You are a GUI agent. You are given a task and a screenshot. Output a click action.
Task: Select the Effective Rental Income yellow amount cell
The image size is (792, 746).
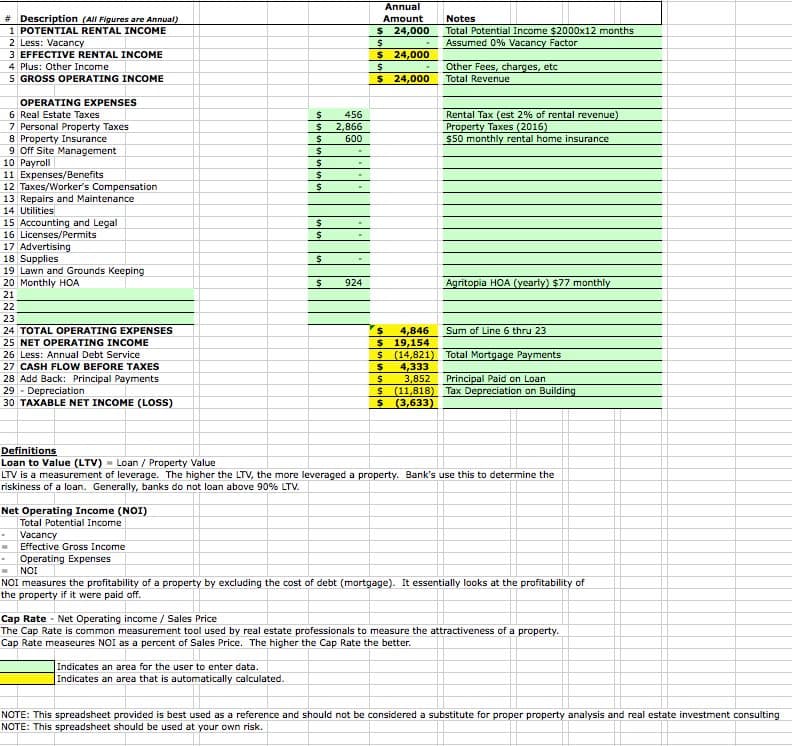403,55
